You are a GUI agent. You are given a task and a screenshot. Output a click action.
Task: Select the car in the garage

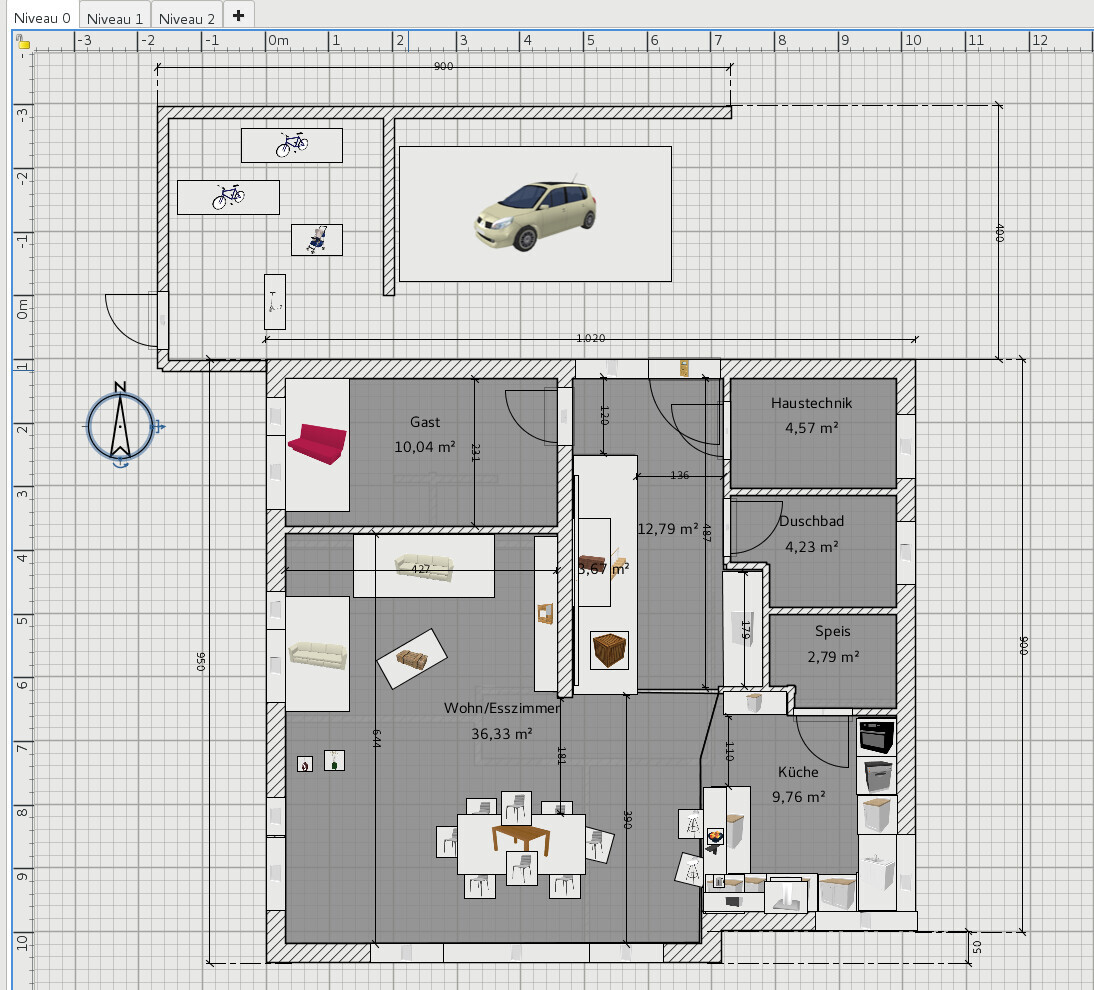click(535, 215)
